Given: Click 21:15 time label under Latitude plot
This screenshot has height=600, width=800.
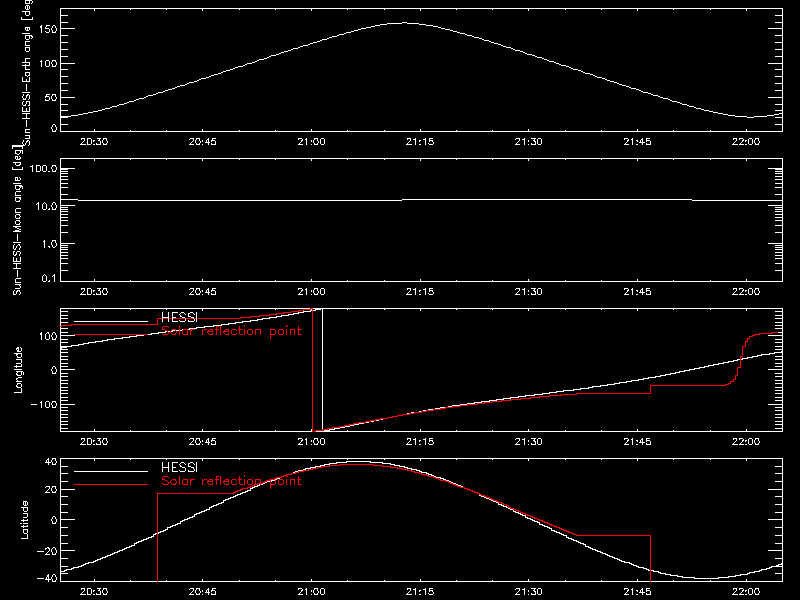Looking at the screenshot, I should click(x=420, y=592).
